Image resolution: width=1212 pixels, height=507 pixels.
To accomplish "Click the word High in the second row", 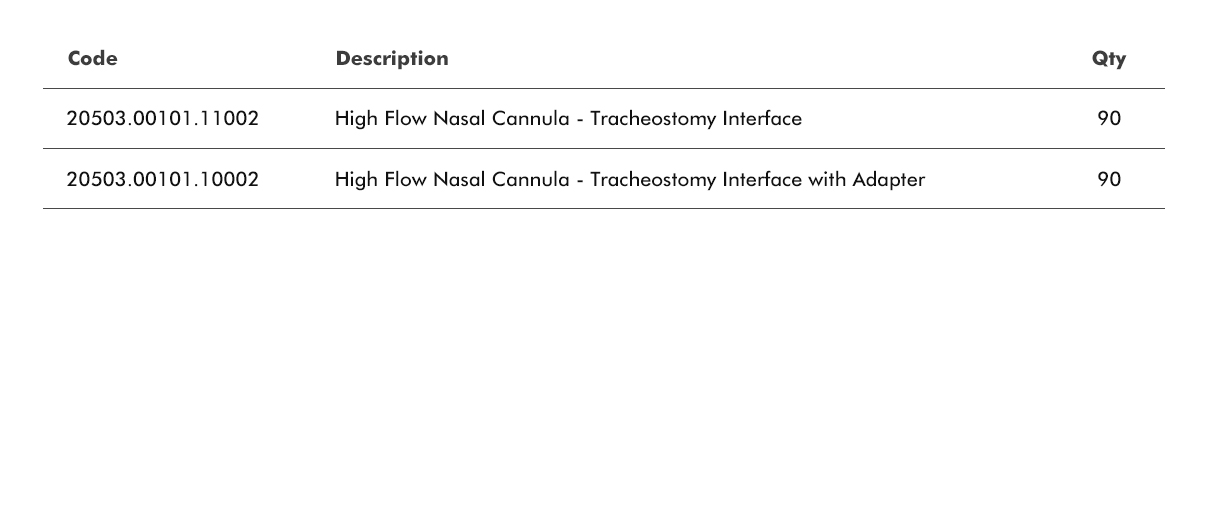I will tap(356, 180).
